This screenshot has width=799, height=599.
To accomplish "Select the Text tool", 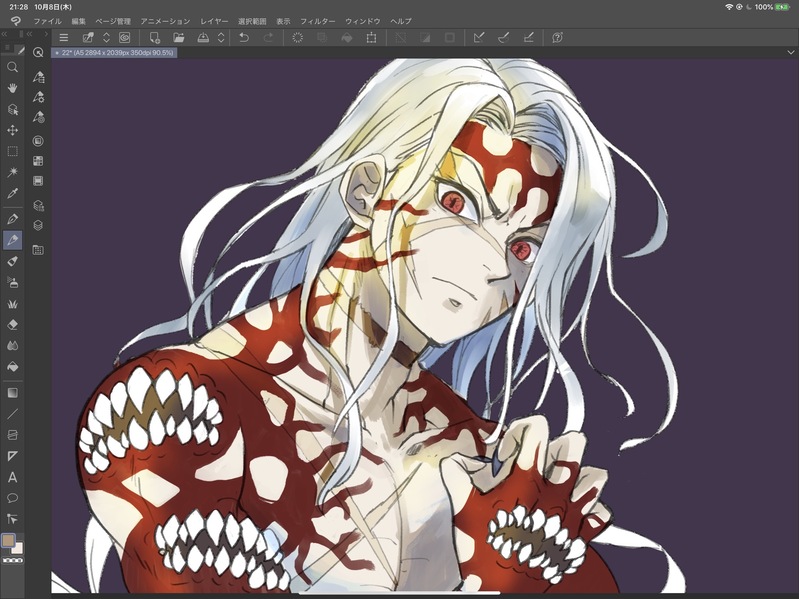I will [x=13, y=477].
